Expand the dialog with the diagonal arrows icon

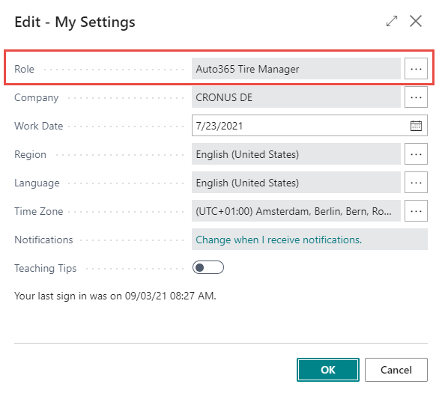tap(391, 21)
